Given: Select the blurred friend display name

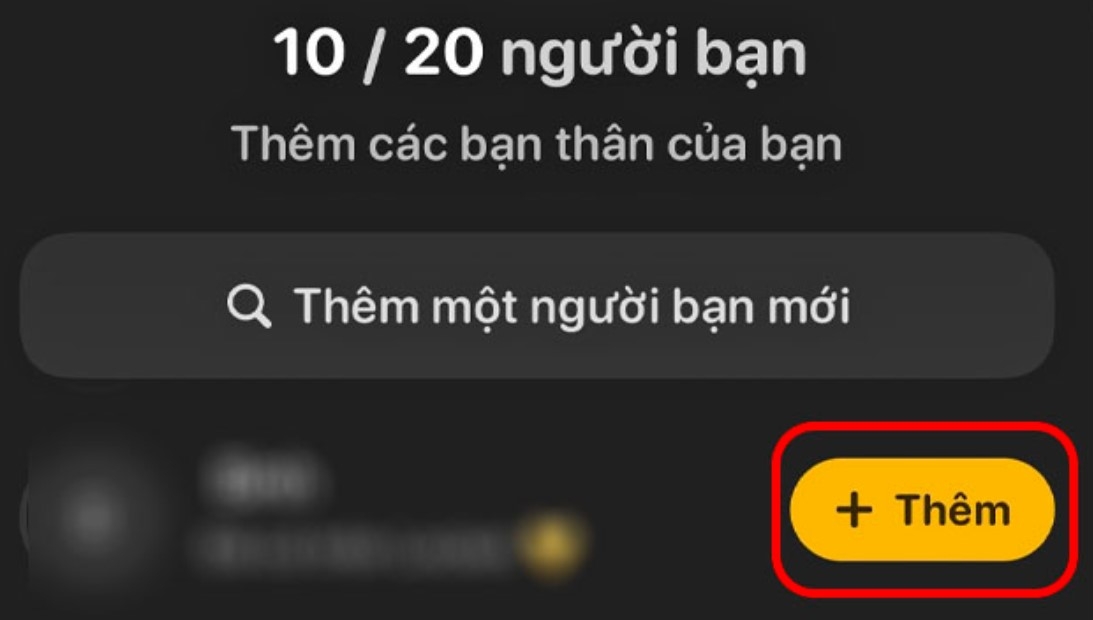Looking at the screenshot, I should click(x=263, y=477).
